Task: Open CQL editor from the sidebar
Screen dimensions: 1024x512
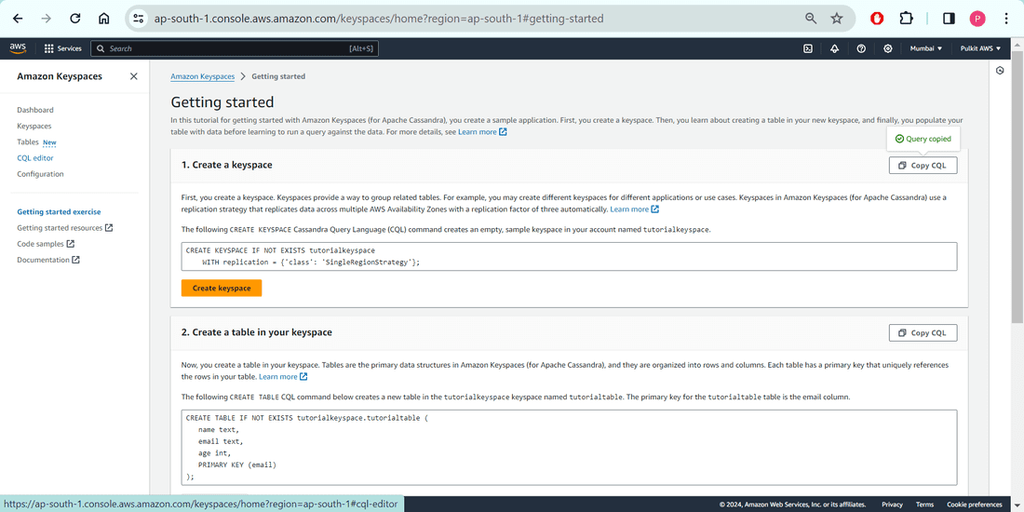Action: [x=35, y=158]
